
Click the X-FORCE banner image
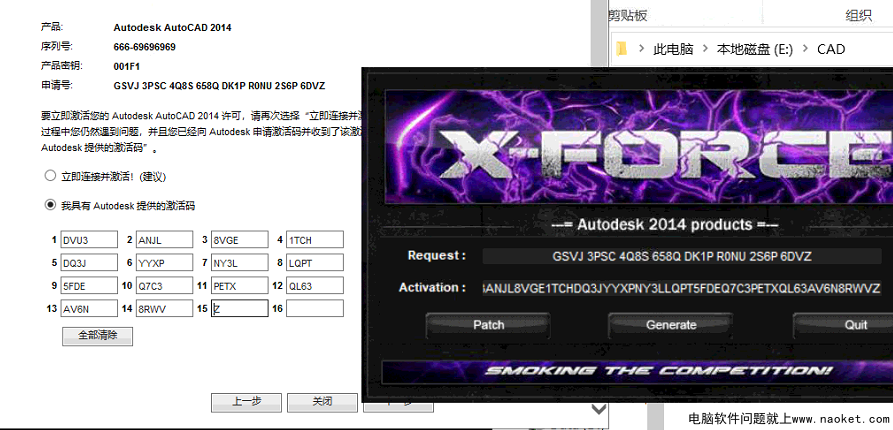tap(639, 147)
